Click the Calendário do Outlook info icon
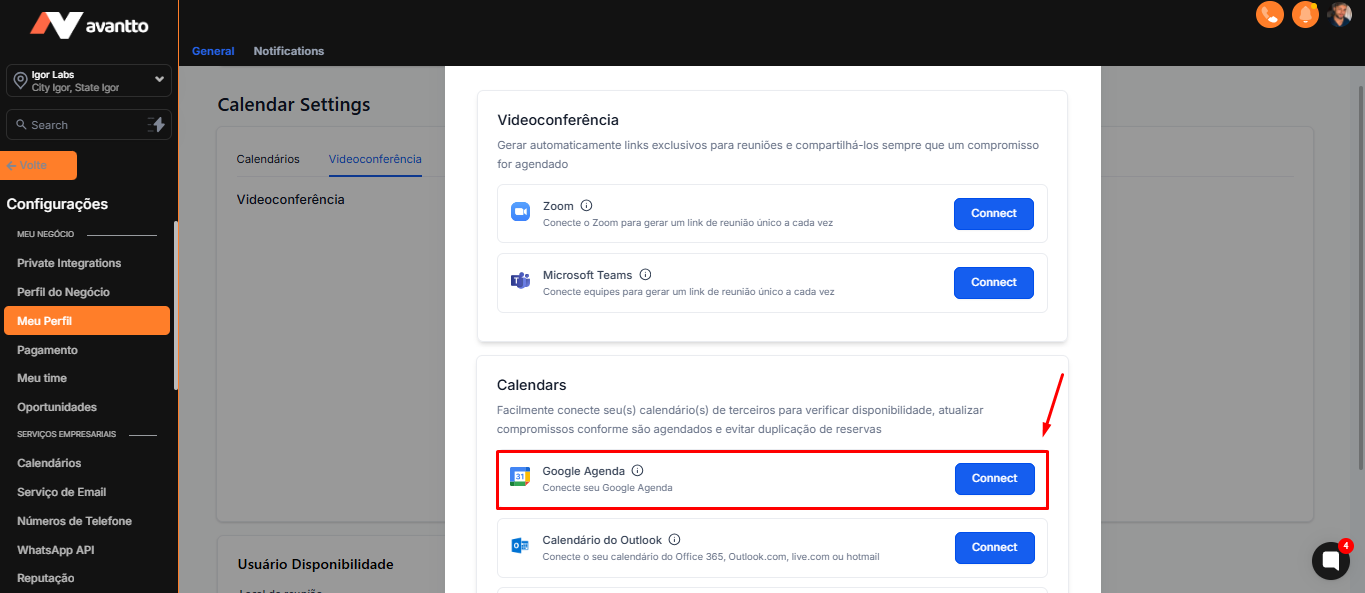This screenshot has width=1365, height=593. click(x=674, y=540)
